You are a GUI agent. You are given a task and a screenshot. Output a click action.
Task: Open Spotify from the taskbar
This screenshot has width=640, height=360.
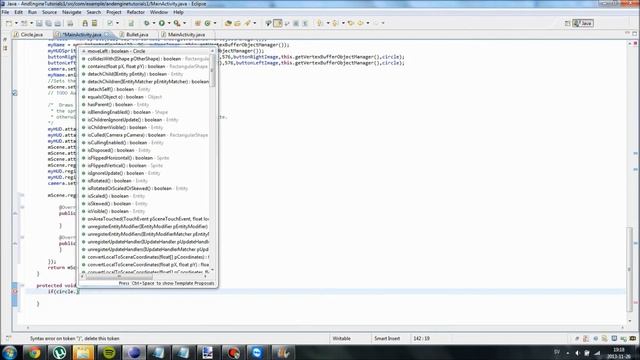click(x=108, y=352)
